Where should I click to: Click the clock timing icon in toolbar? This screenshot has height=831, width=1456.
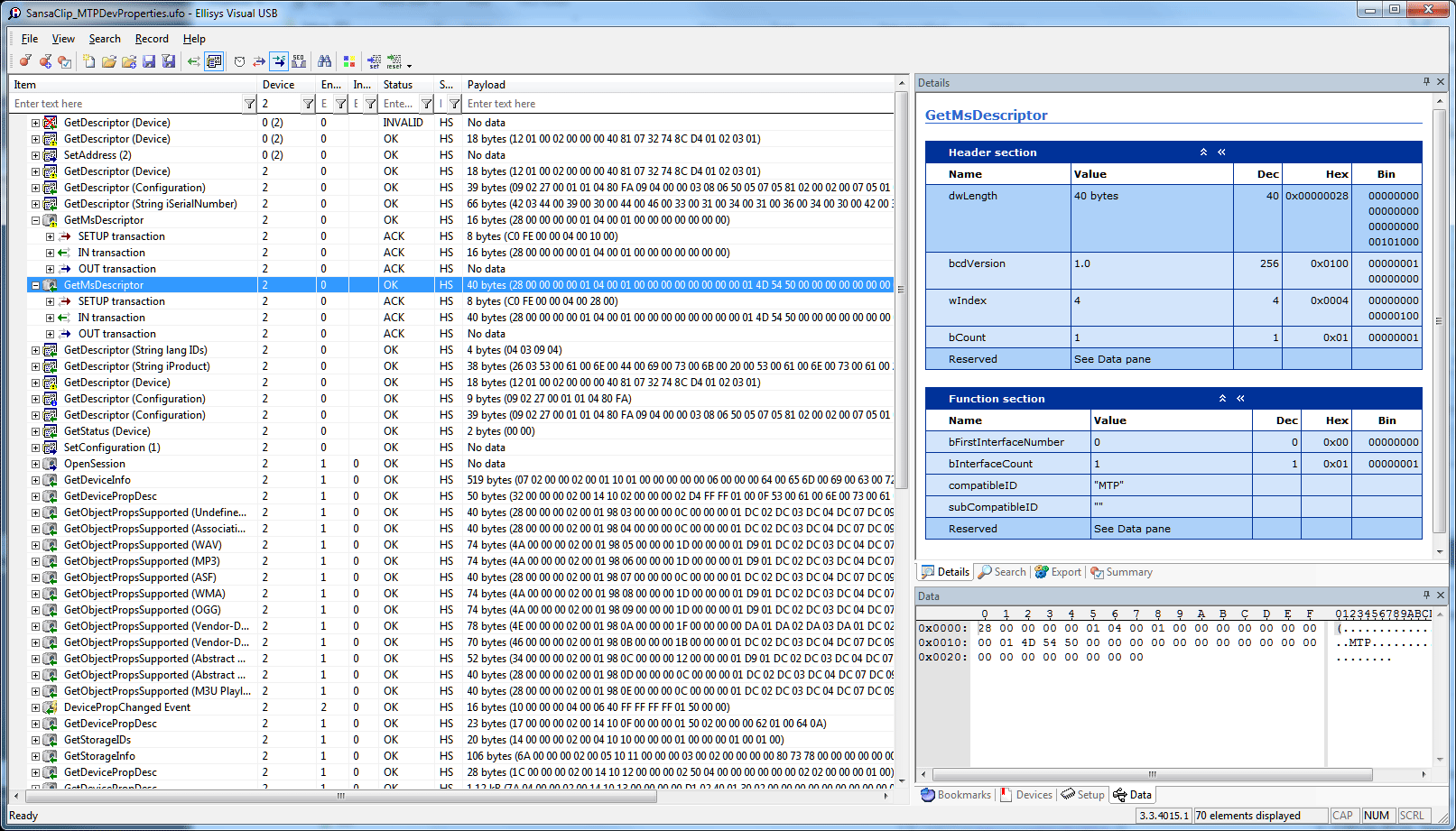click(x=239, y=61)
